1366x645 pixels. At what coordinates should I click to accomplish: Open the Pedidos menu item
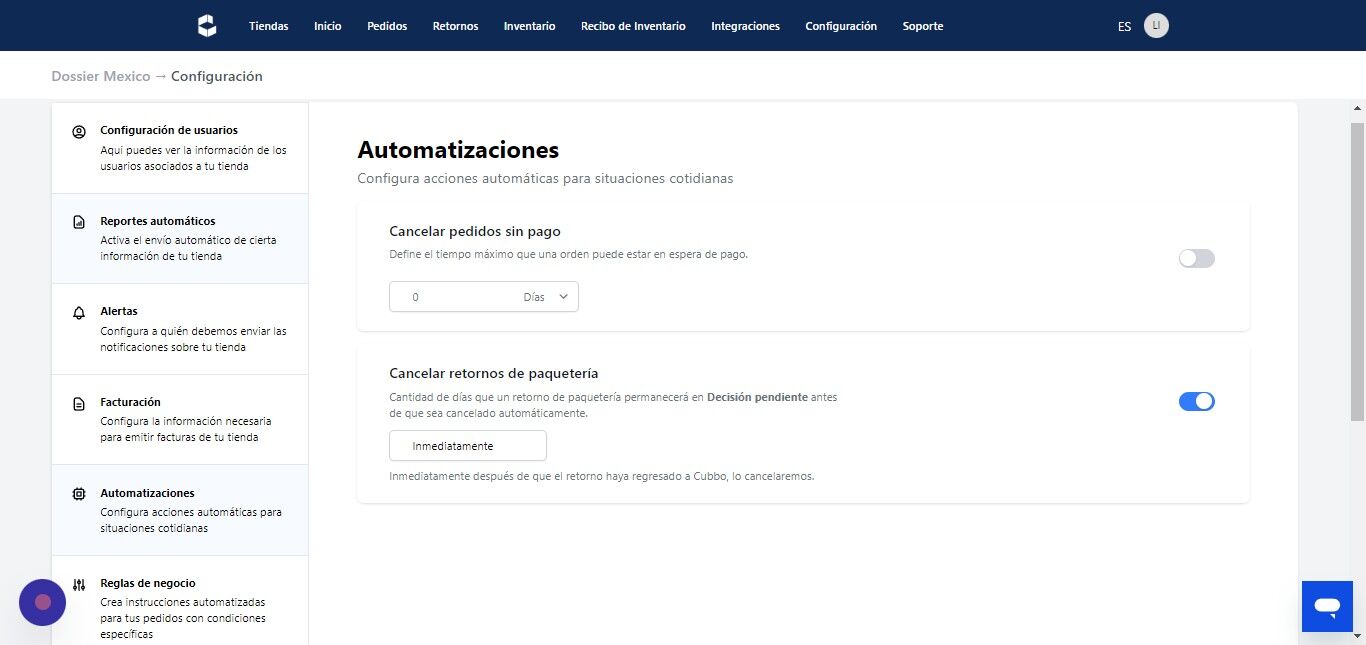(387, 26)
